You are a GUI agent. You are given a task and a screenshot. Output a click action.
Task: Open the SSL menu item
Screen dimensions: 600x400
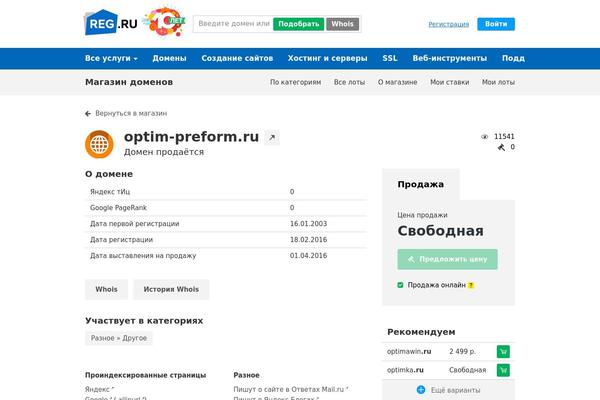pos(390,58)
